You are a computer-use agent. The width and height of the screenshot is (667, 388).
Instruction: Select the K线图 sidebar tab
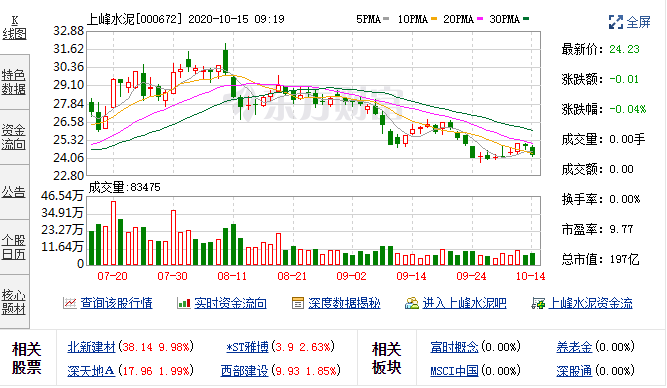click(14, 28)
